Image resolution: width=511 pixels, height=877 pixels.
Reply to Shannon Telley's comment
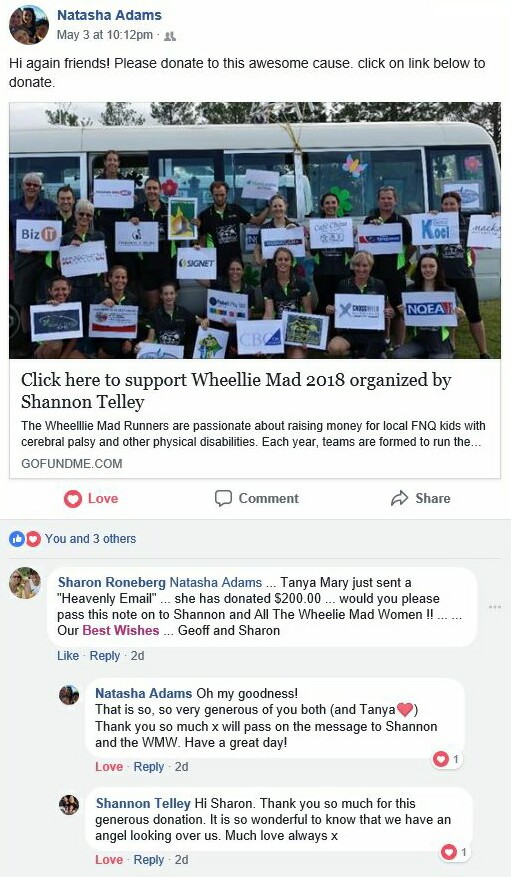(148, 860)
